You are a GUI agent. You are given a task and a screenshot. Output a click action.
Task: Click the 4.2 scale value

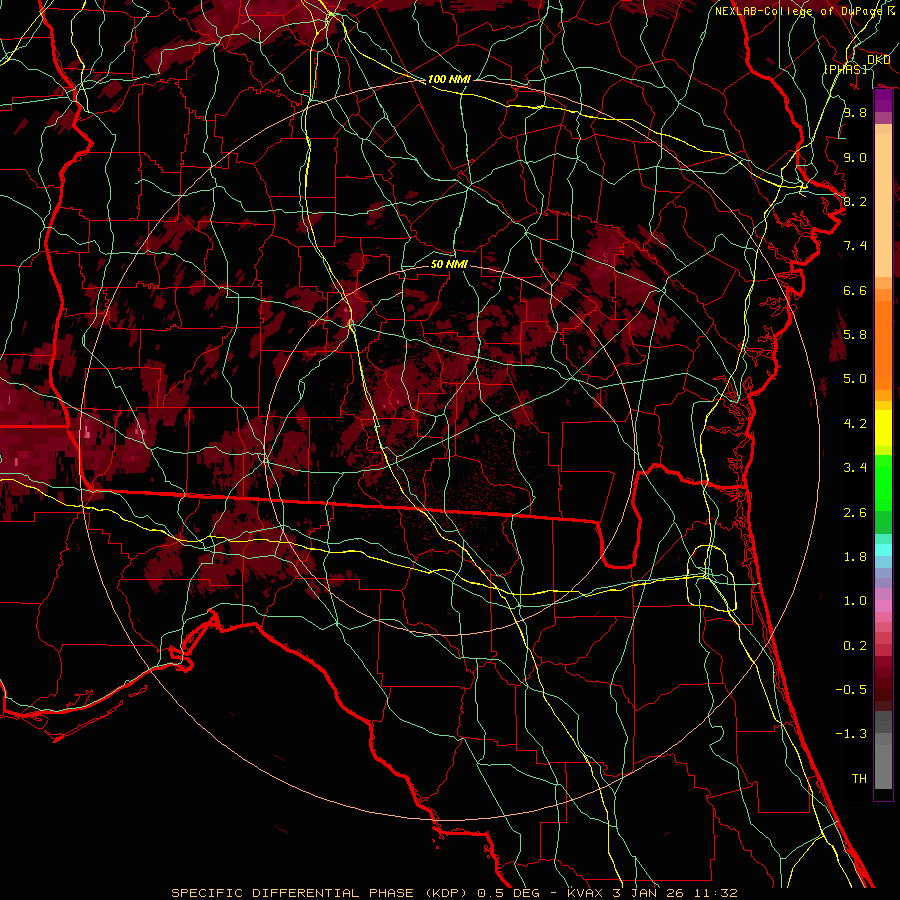click(x=855, y=424)
